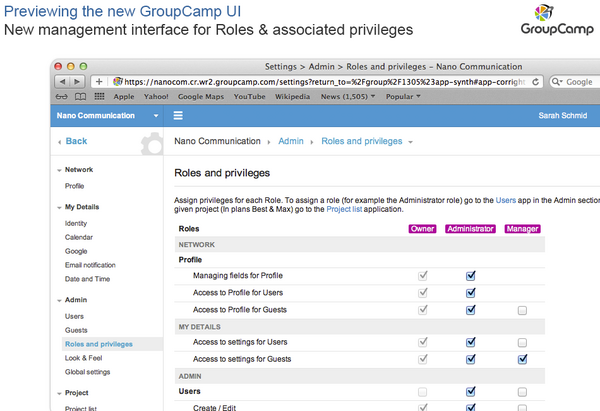Viewport: 600px width, 411px height.
Task: Toggle Administrator checkbox for Access to settings for Guests
Action: tap(471, 359)
